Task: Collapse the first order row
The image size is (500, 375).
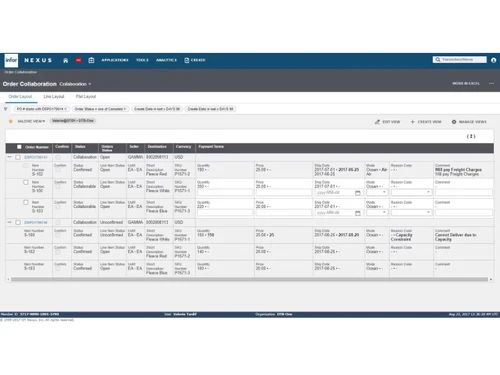Action: 9,157
